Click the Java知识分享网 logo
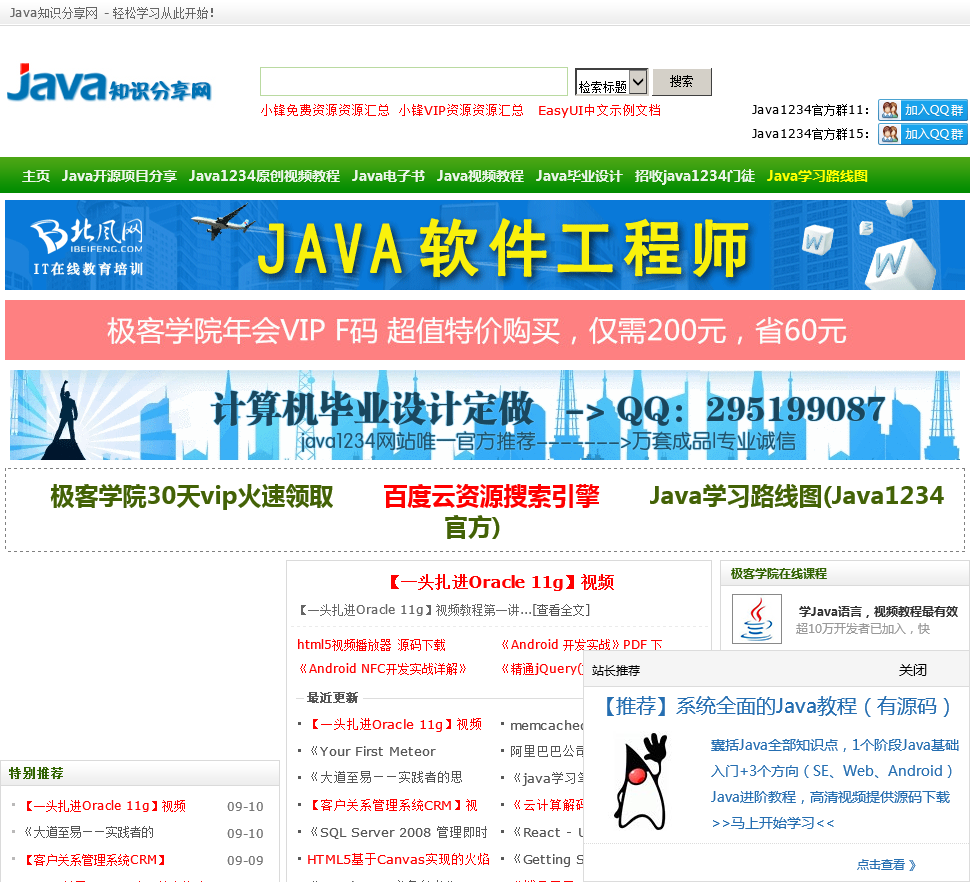 coord(109,83)
